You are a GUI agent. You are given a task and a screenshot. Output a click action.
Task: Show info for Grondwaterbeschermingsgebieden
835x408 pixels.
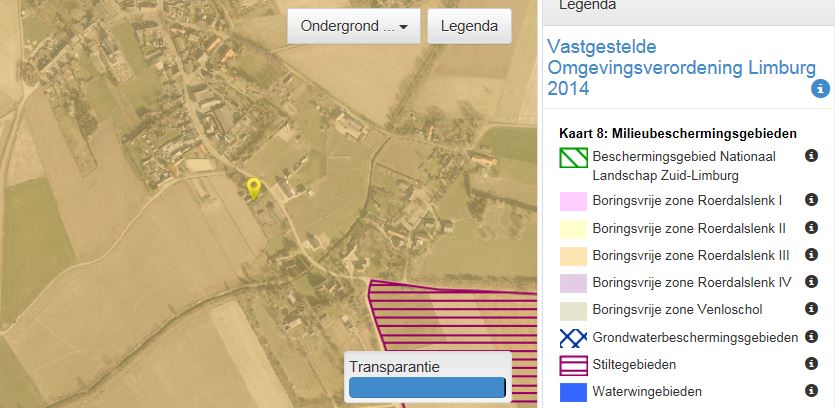(811, 337)
